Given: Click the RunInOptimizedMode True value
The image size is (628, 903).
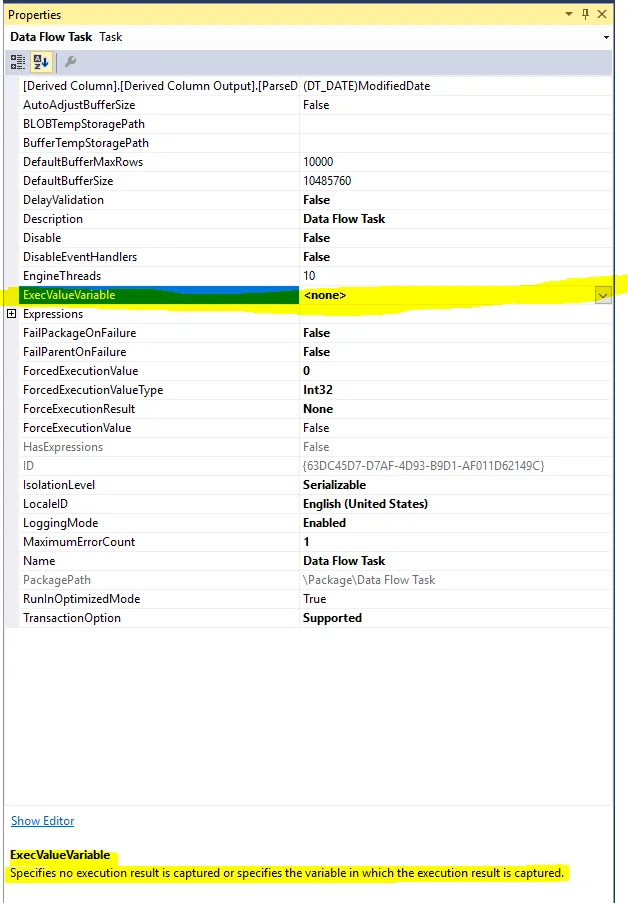Looking at the screenshot, I should coord(315,599).
